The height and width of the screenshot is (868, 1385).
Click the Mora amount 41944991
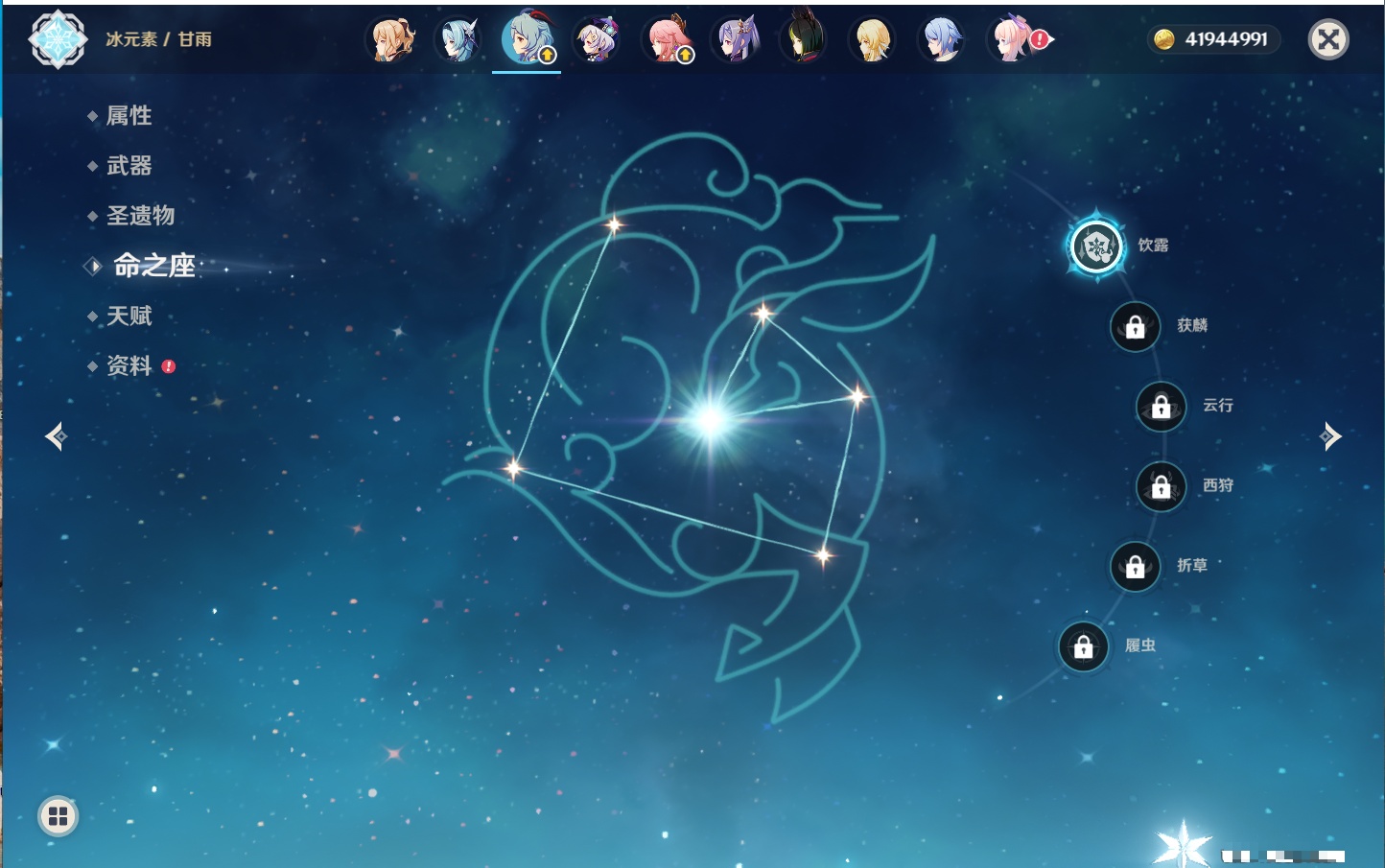click(x=1226, y=39)
